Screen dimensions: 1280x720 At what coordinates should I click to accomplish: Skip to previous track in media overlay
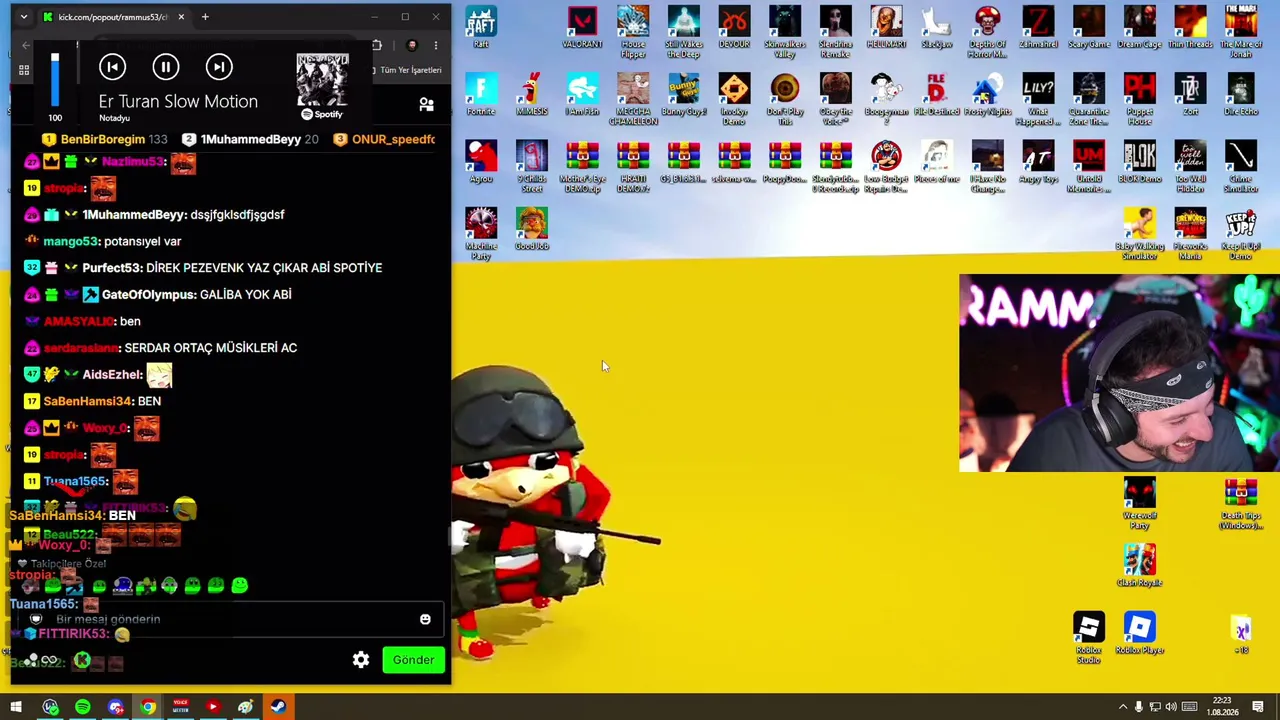[112, 67]
